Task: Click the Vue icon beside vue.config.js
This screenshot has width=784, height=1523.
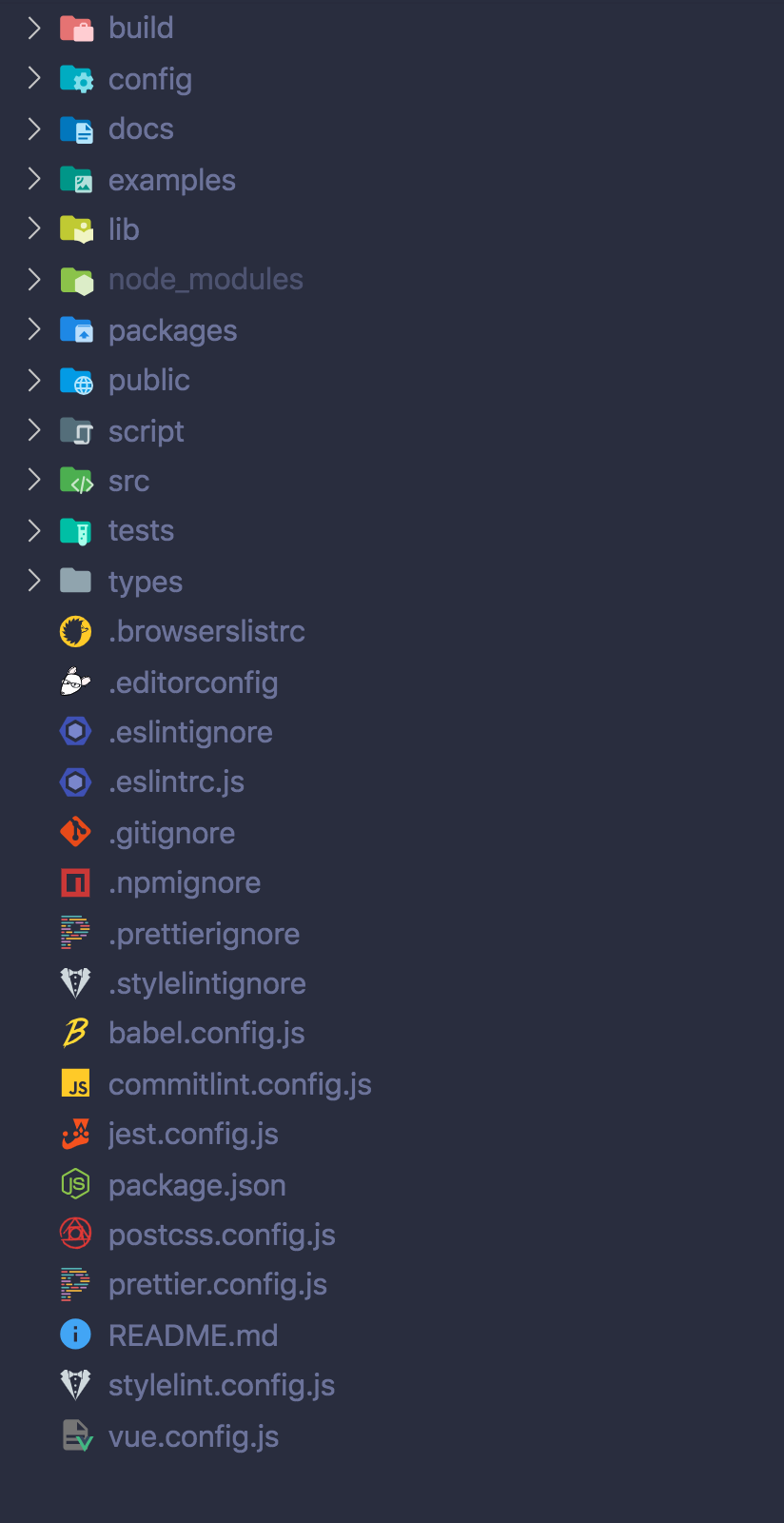Action: point(77,1435)
